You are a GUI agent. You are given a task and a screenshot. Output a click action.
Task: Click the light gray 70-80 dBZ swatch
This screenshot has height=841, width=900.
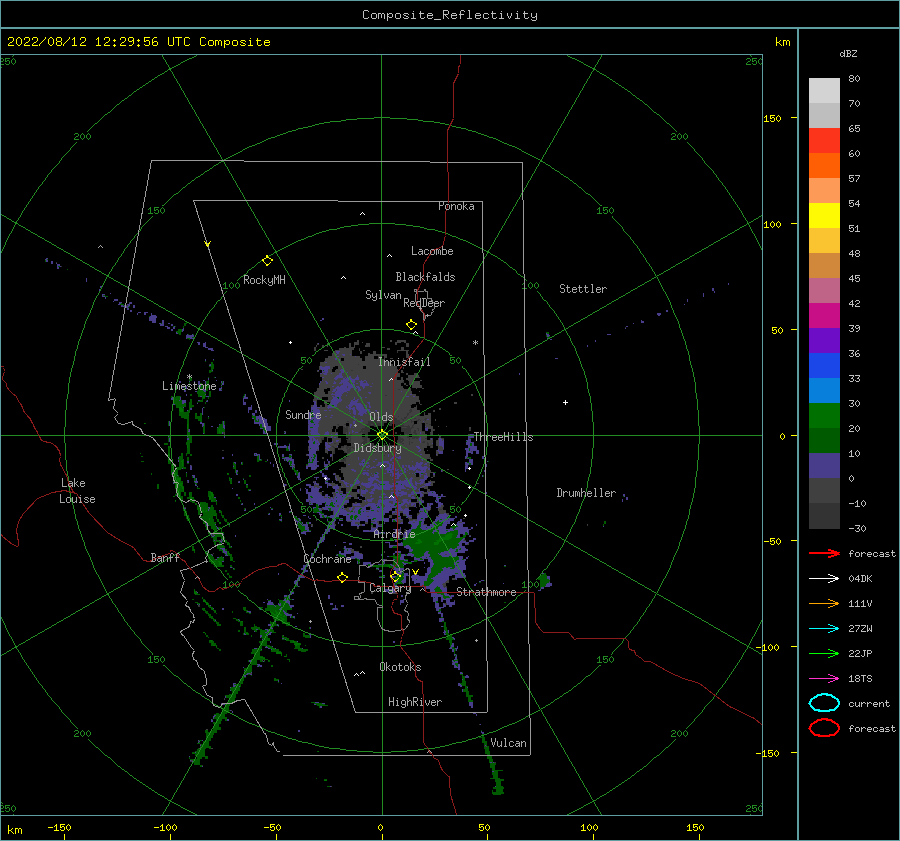tap(824, 90)
